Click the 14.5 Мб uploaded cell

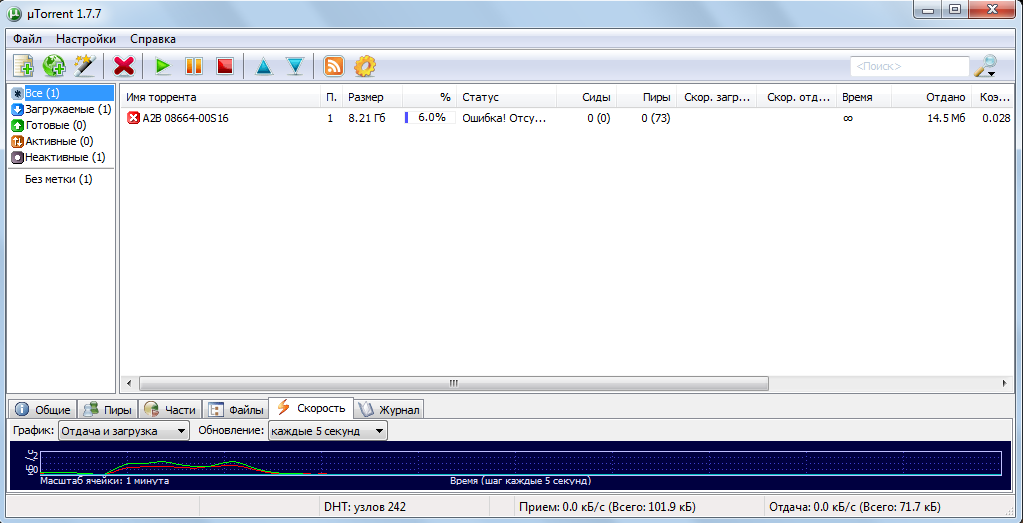(x=945, y=118)
